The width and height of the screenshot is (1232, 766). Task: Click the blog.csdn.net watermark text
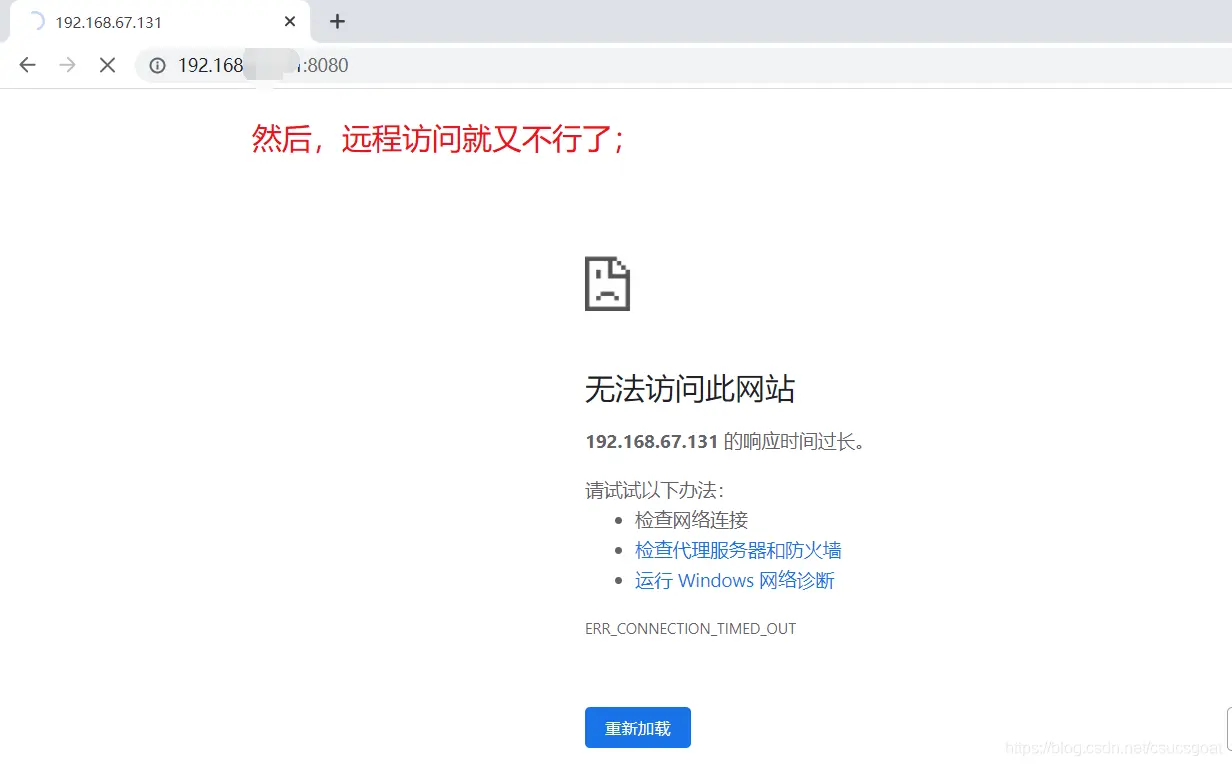pyautogui.click(x=1117, y=748)
